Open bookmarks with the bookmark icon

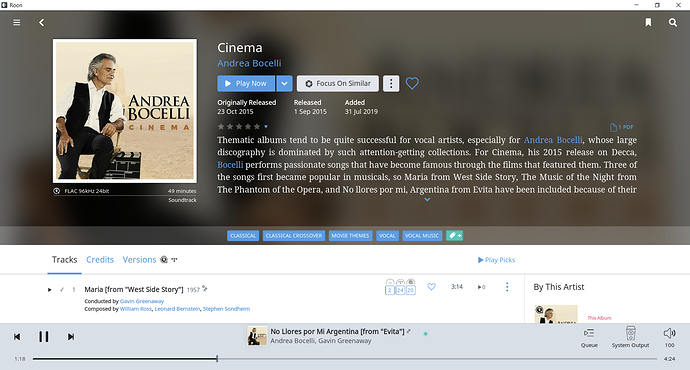(x=648, y=22)
